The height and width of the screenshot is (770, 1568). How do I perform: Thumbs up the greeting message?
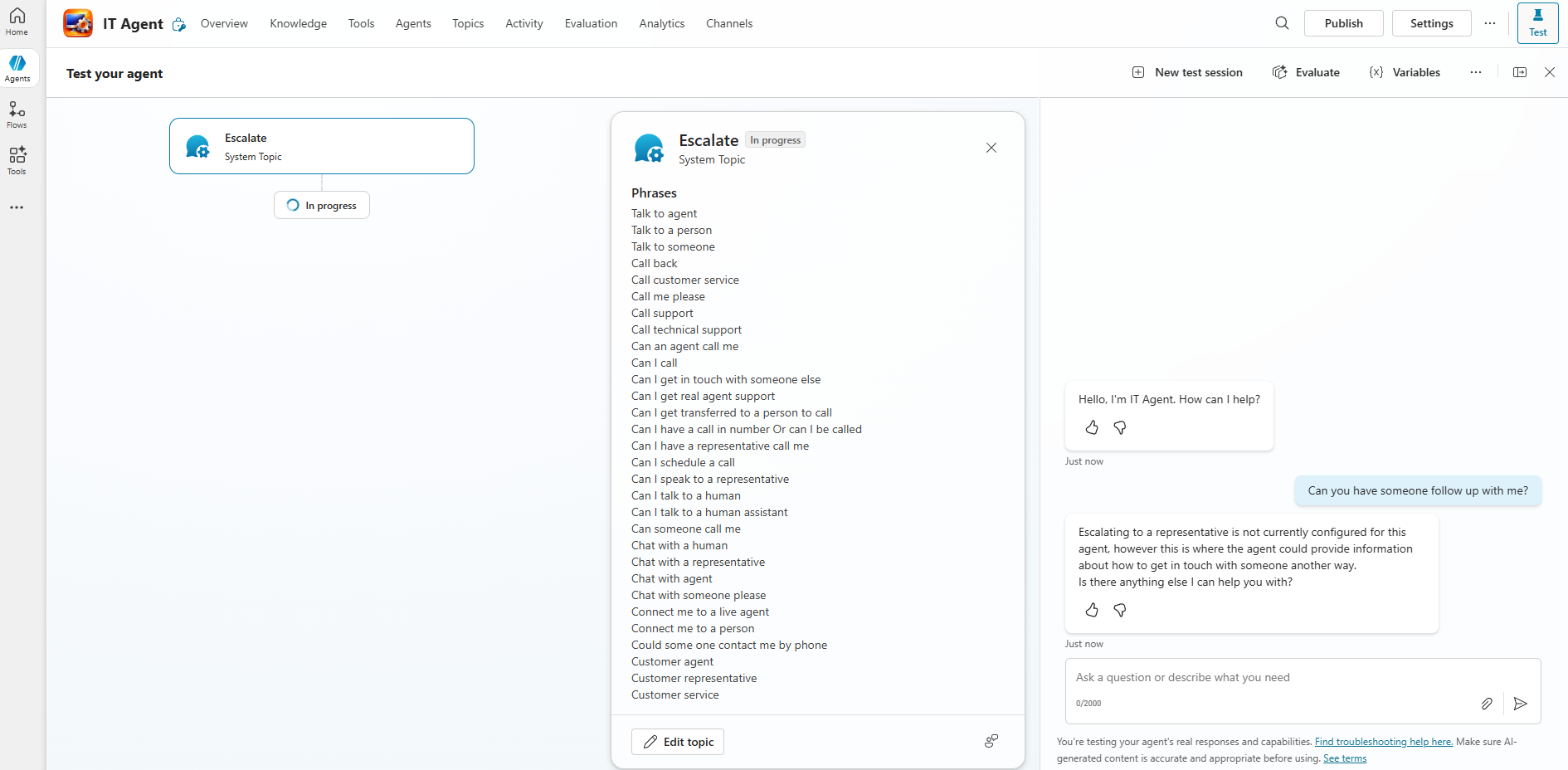point(1092,427)
